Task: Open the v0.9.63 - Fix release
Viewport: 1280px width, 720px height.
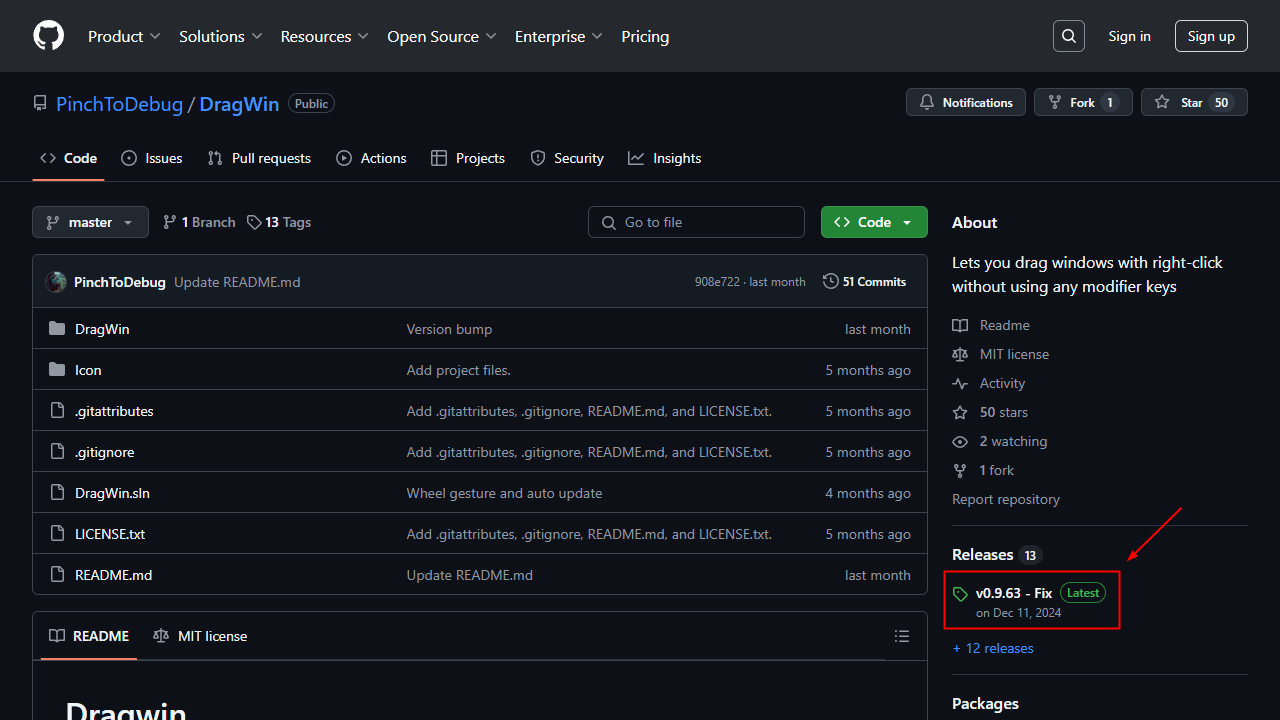Action: (1014, 593)
